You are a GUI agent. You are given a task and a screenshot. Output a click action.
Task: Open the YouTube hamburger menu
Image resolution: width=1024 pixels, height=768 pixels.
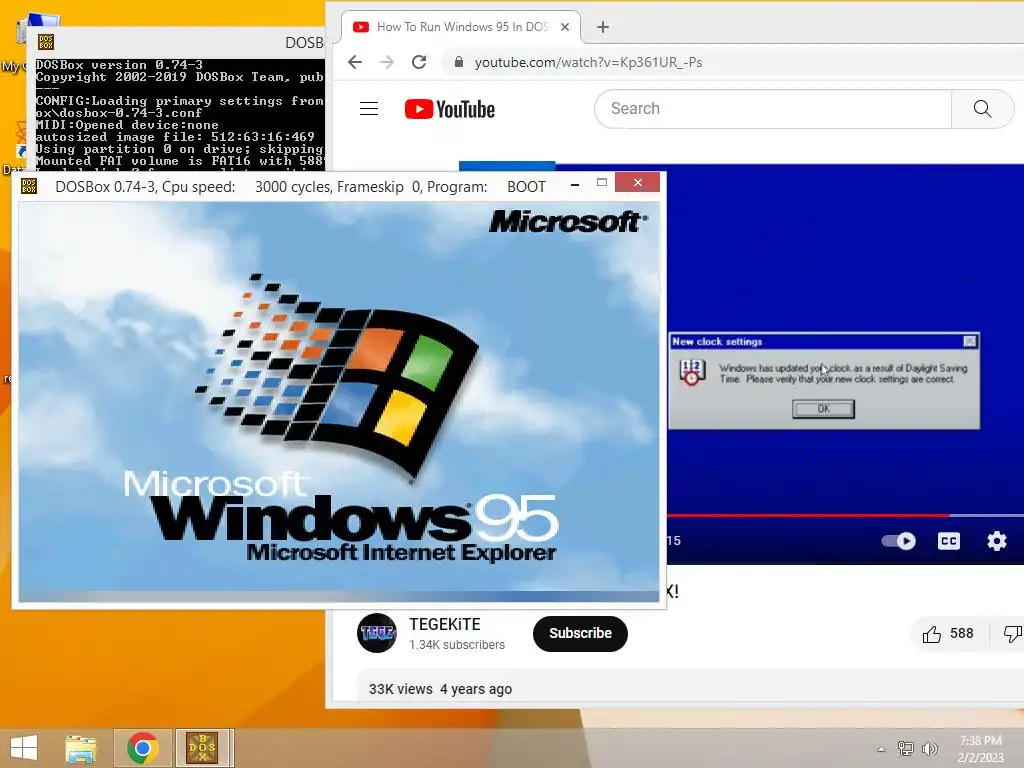pos(369,108)
